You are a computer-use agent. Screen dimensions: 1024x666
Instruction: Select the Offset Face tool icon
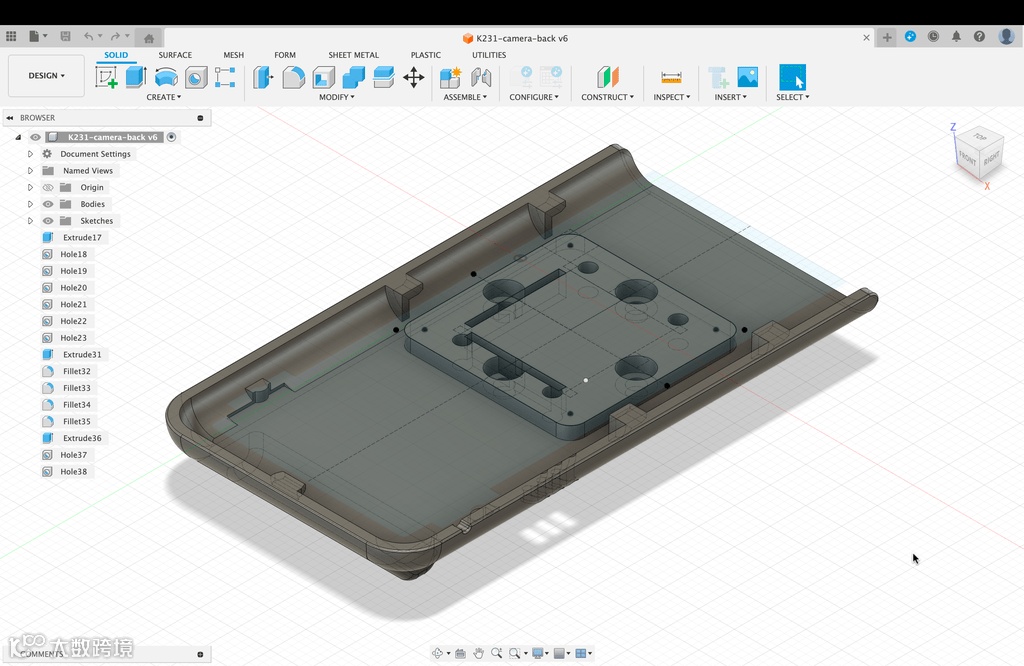tap(383, 77)
